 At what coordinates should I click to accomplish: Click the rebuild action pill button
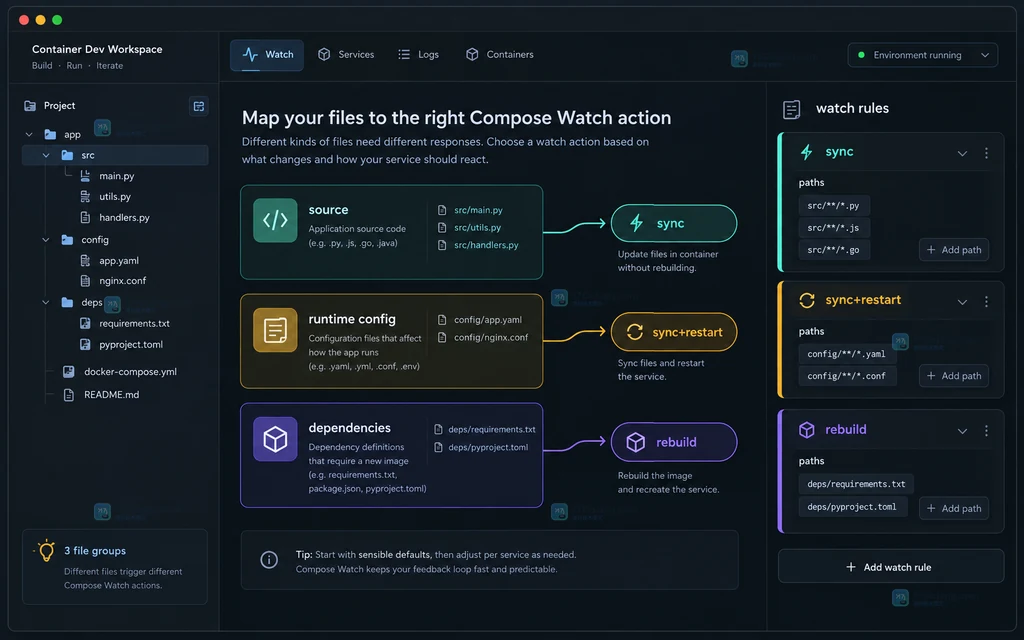coord(674,442)
